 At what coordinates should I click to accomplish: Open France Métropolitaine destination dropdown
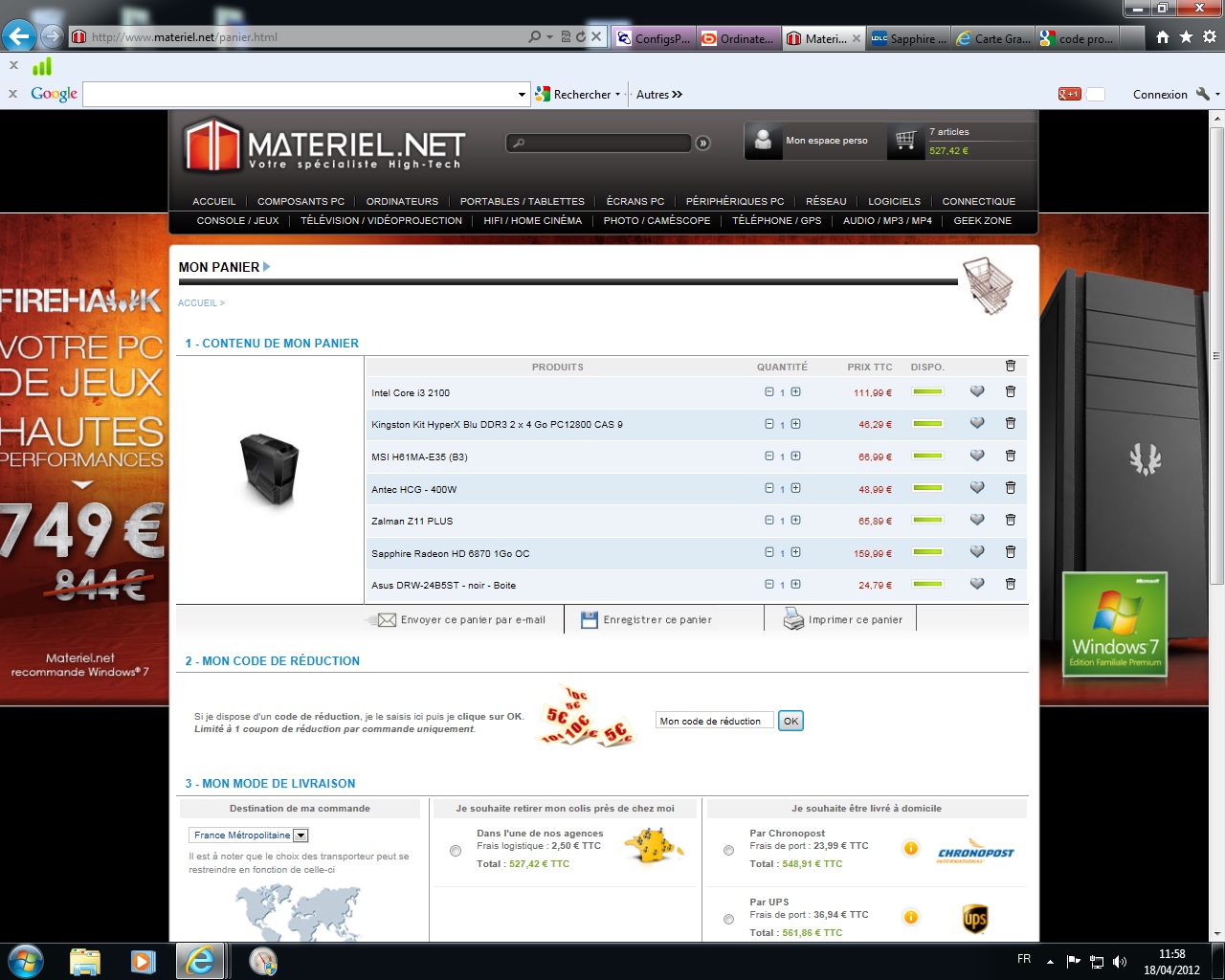[301, 835]
